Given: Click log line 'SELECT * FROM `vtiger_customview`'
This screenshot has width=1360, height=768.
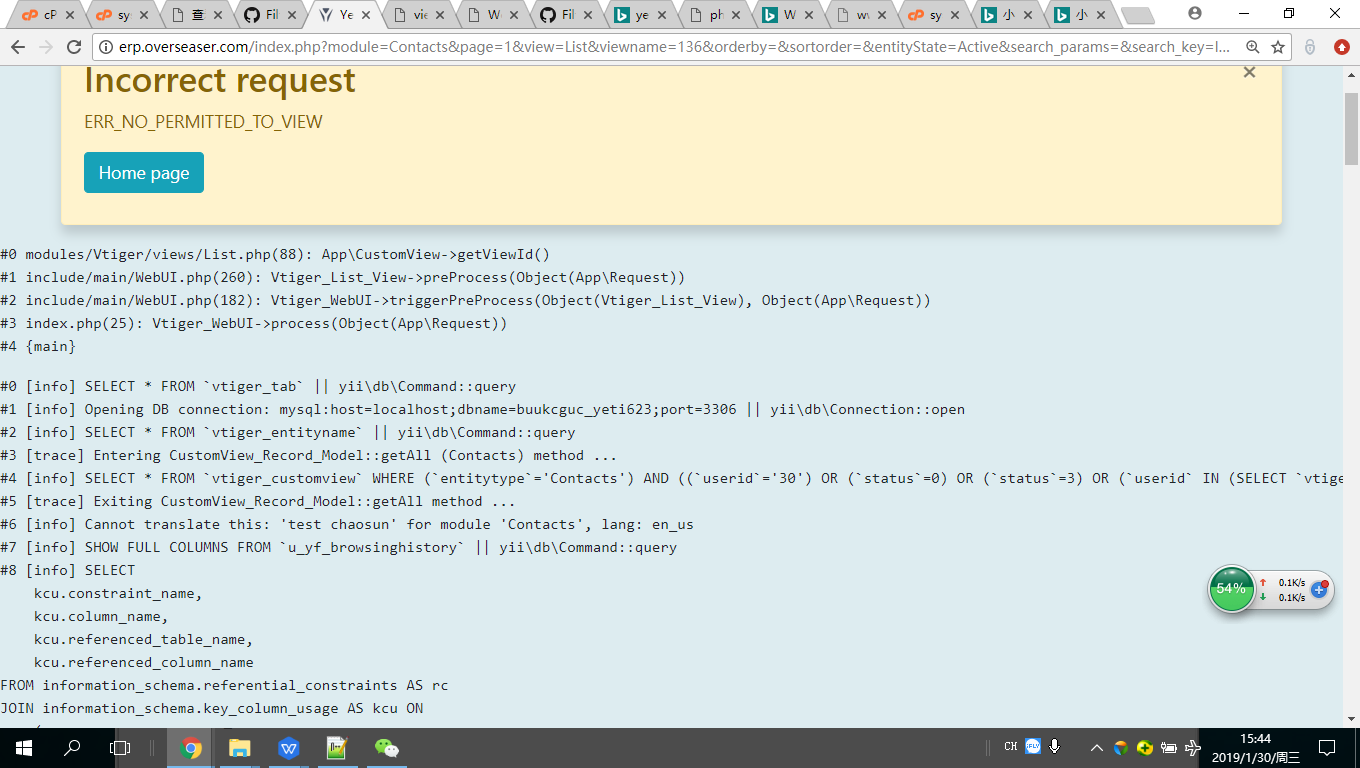Looking at the screenshot, I should pos(671,479).
